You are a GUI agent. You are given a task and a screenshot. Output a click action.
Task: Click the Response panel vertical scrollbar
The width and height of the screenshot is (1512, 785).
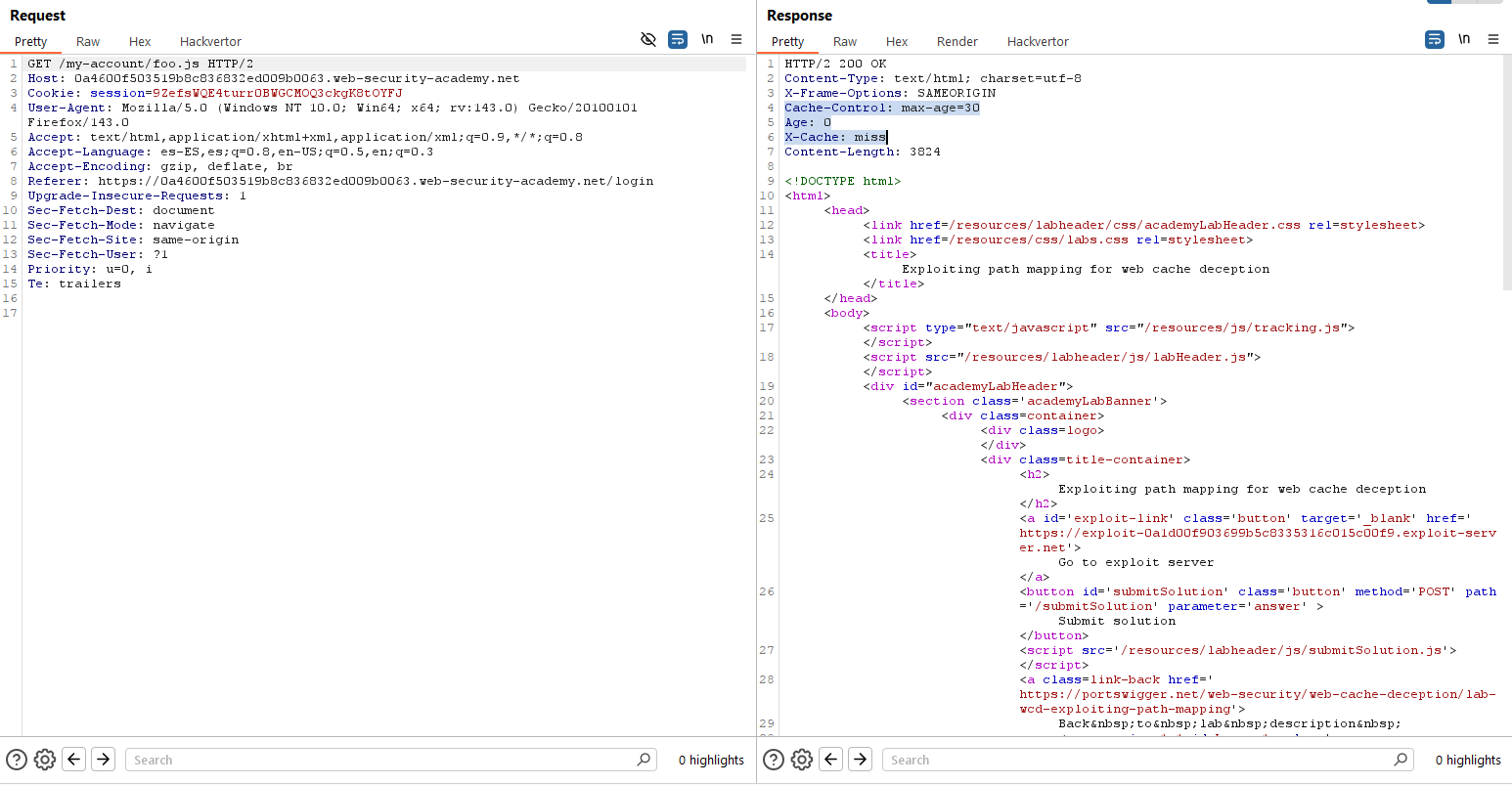tap(1506, 172)
